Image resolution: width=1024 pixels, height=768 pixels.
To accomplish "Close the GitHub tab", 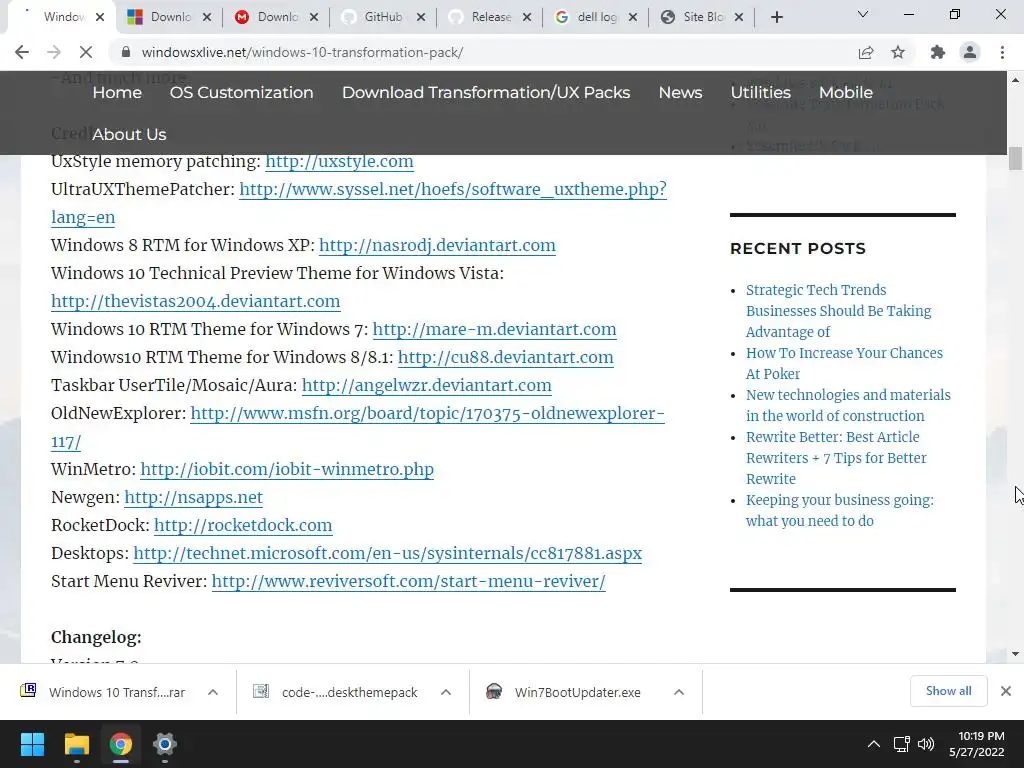I will coord(421,17).
